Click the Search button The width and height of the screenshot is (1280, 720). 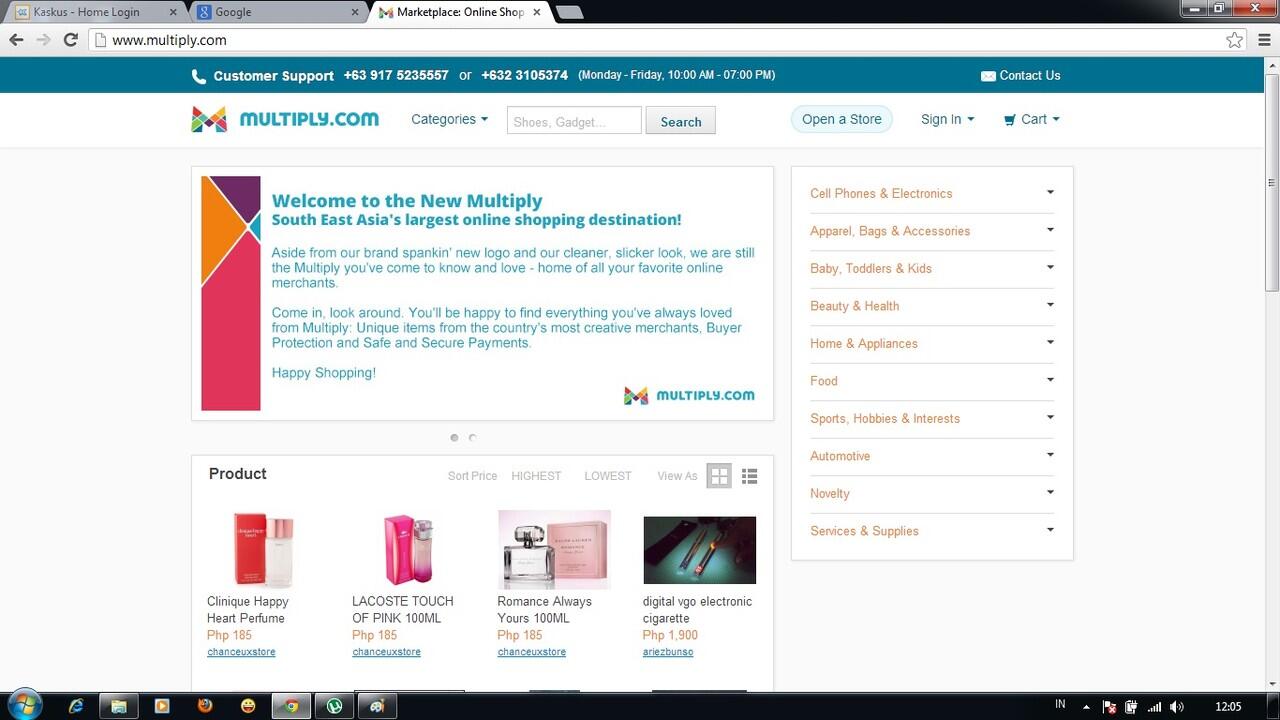click(x=681, y=121)
